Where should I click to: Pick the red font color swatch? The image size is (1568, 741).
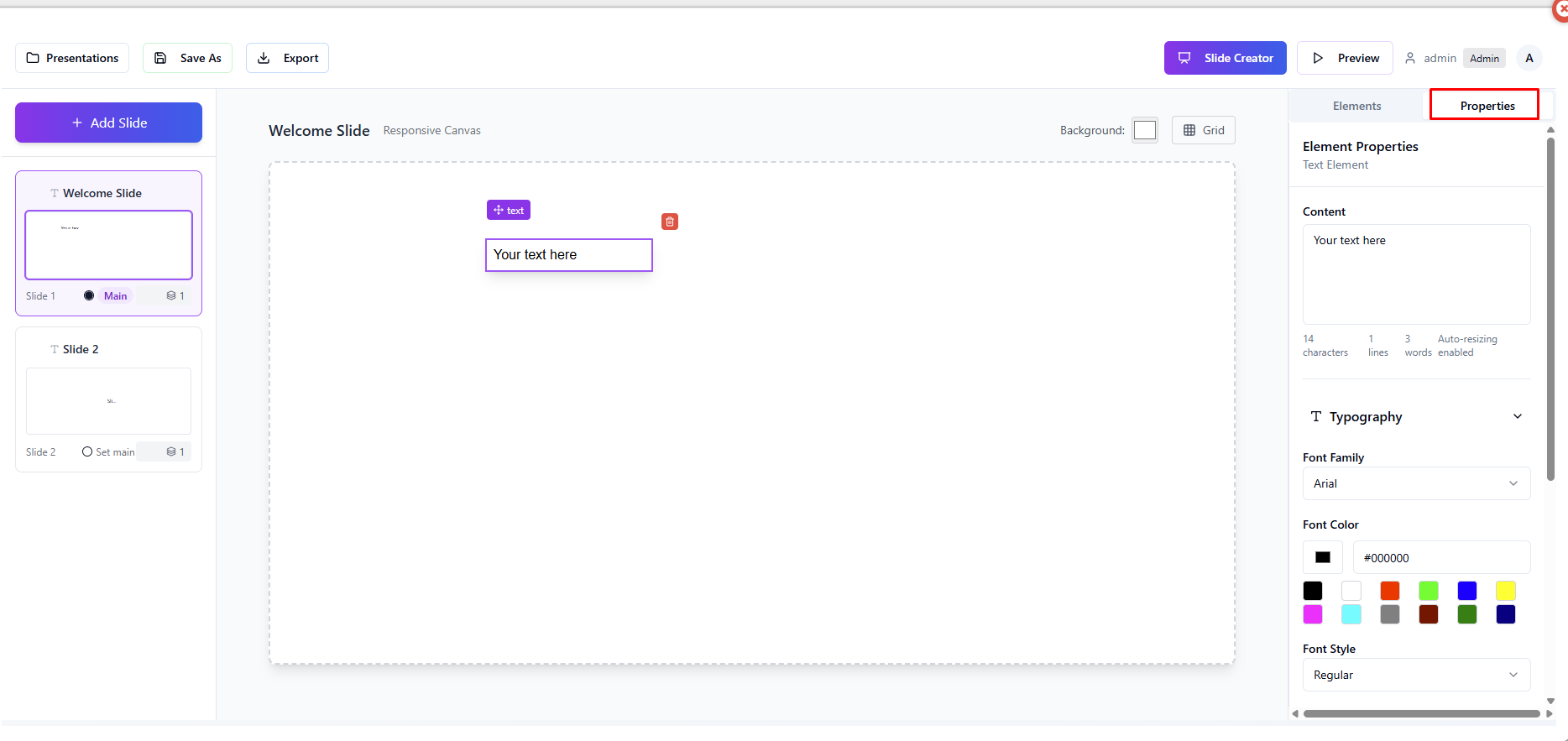coord(1390,591)
